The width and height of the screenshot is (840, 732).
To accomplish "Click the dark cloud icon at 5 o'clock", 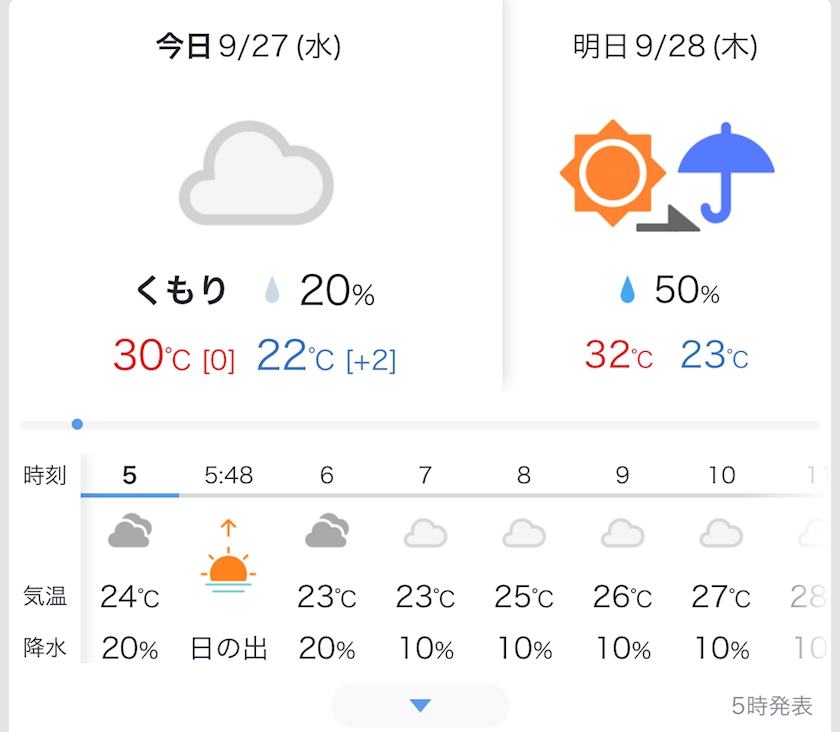I will tap(130, 531).
